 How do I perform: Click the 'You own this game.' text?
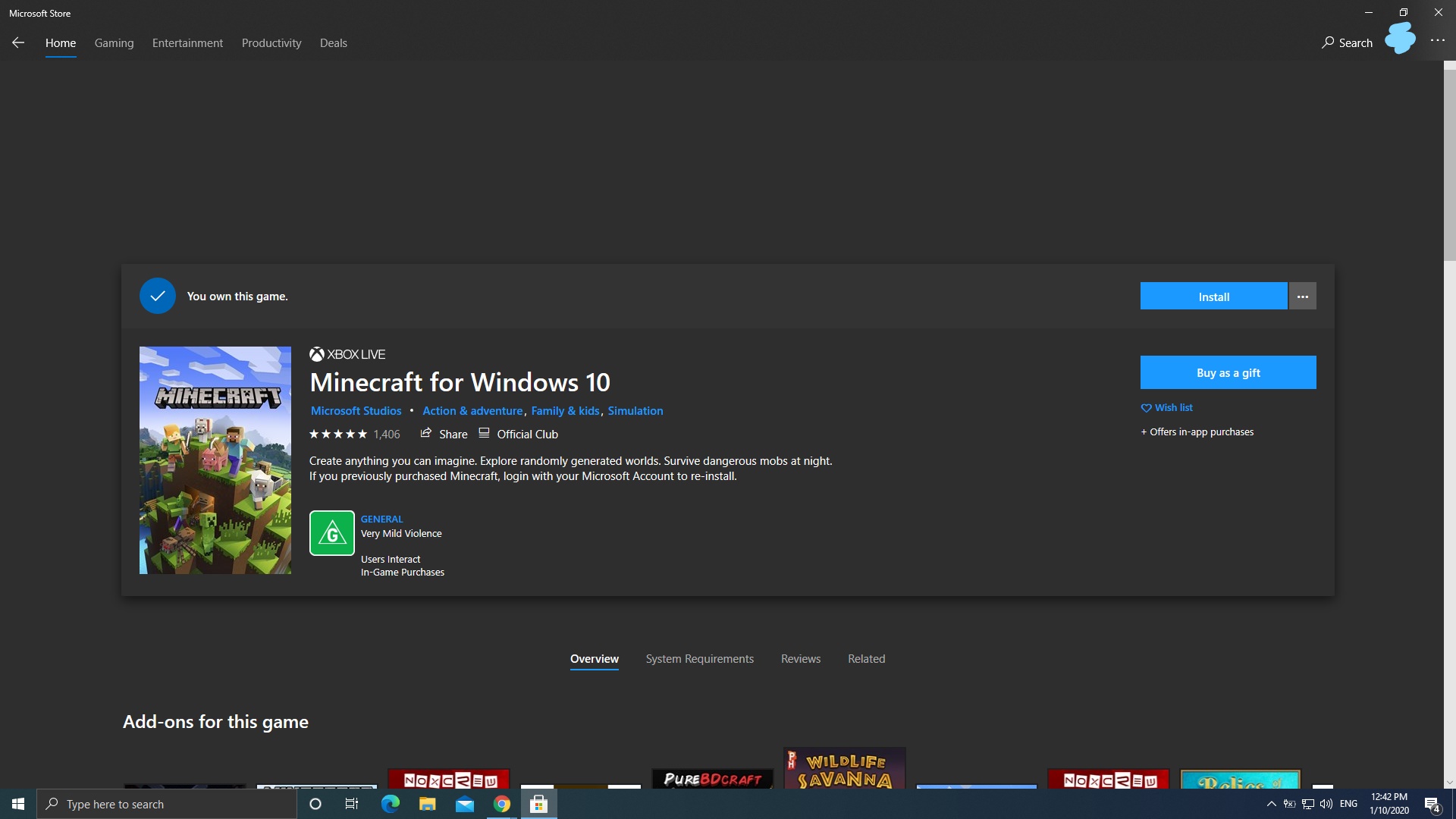pyautogui.click(x=237, y=297)
